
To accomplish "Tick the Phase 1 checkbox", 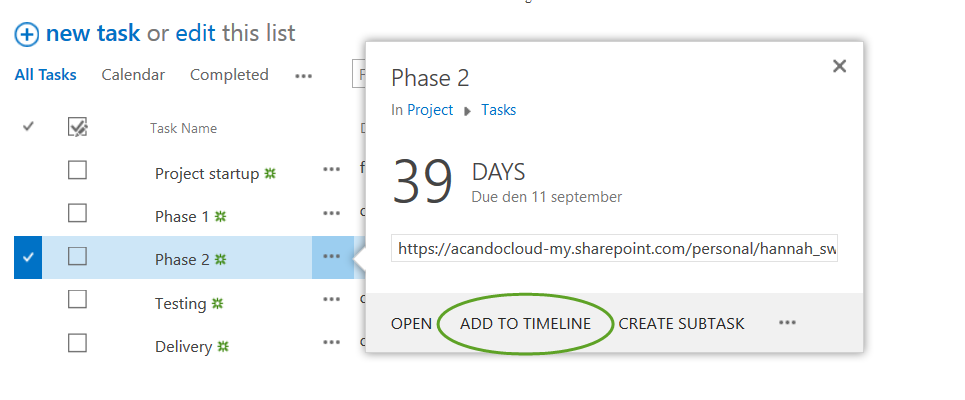I will (77, 213).
